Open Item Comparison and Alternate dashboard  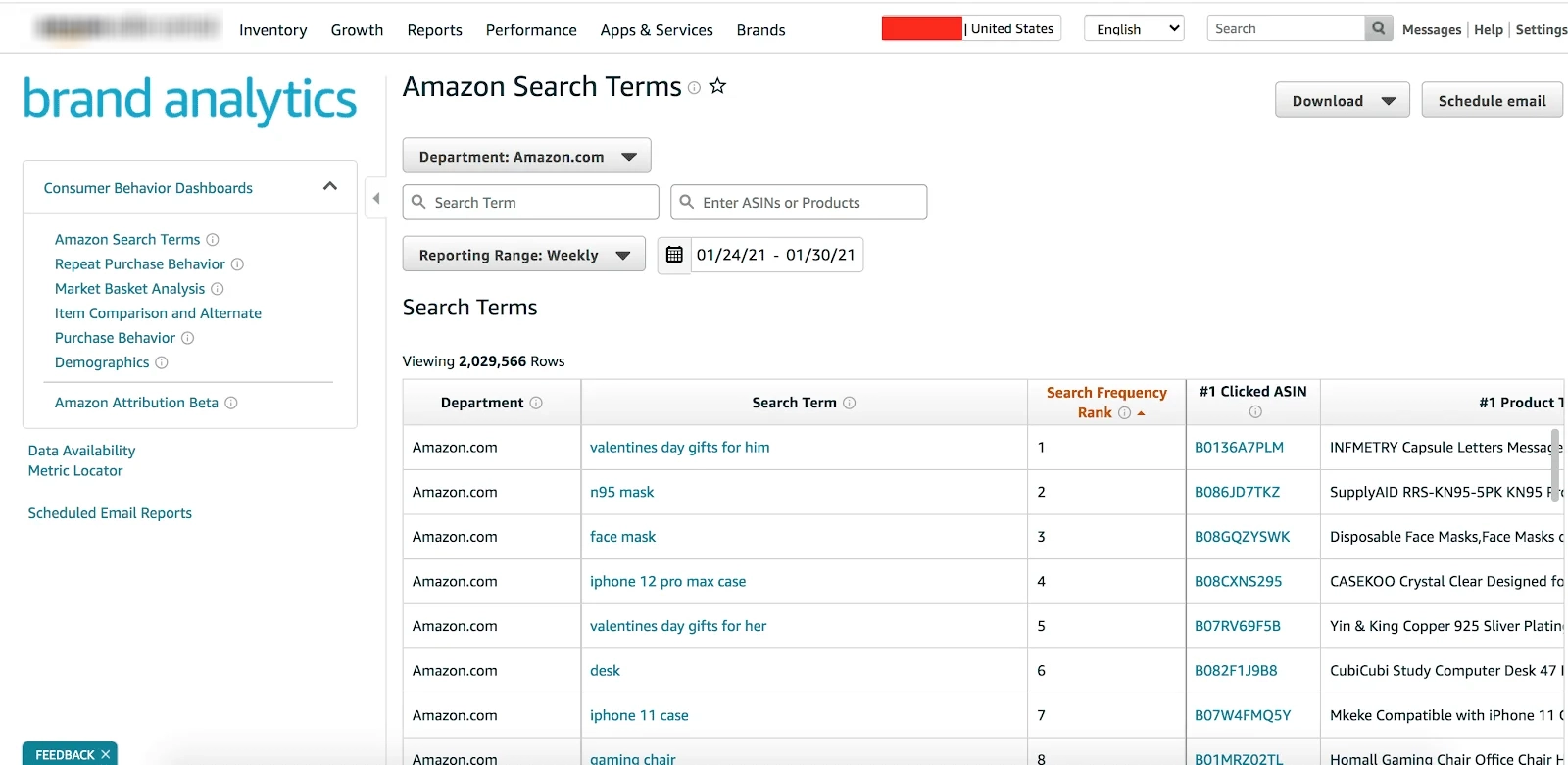(158, 313)
